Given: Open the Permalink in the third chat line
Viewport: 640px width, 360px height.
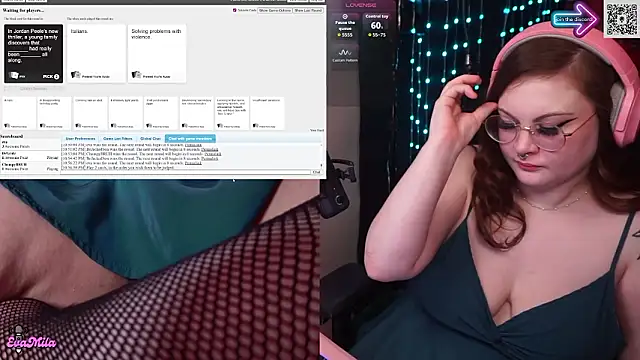Looking at the screenshot, I should tap(213, 154).
